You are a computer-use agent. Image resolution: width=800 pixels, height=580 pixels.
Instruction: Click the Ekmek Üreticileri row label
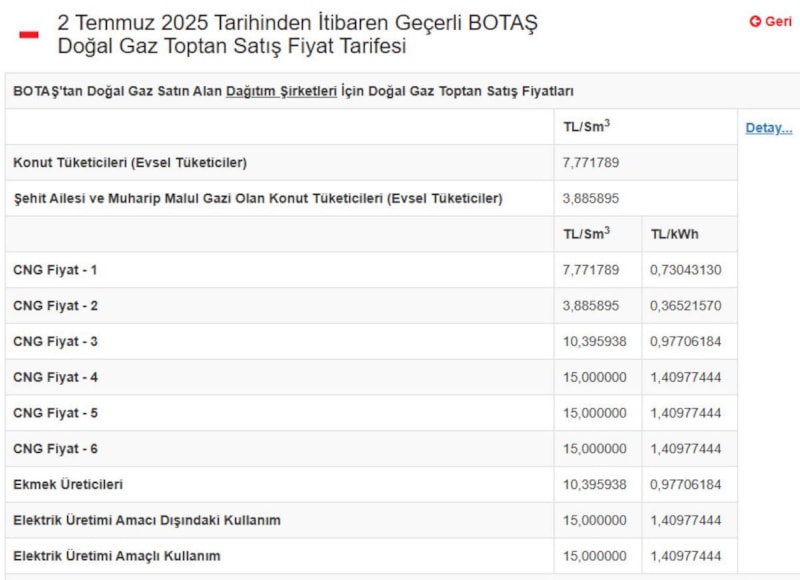[68, 485]
